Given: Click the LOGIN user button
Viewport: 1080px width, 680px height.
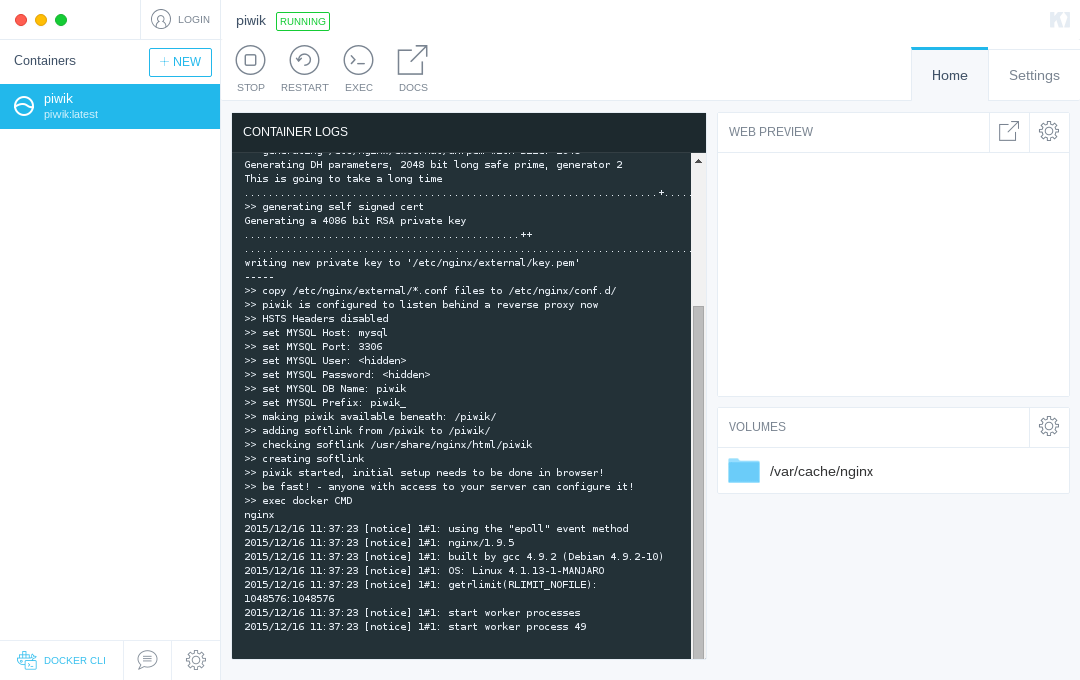Looking at the screenshot, I should 180,19.
